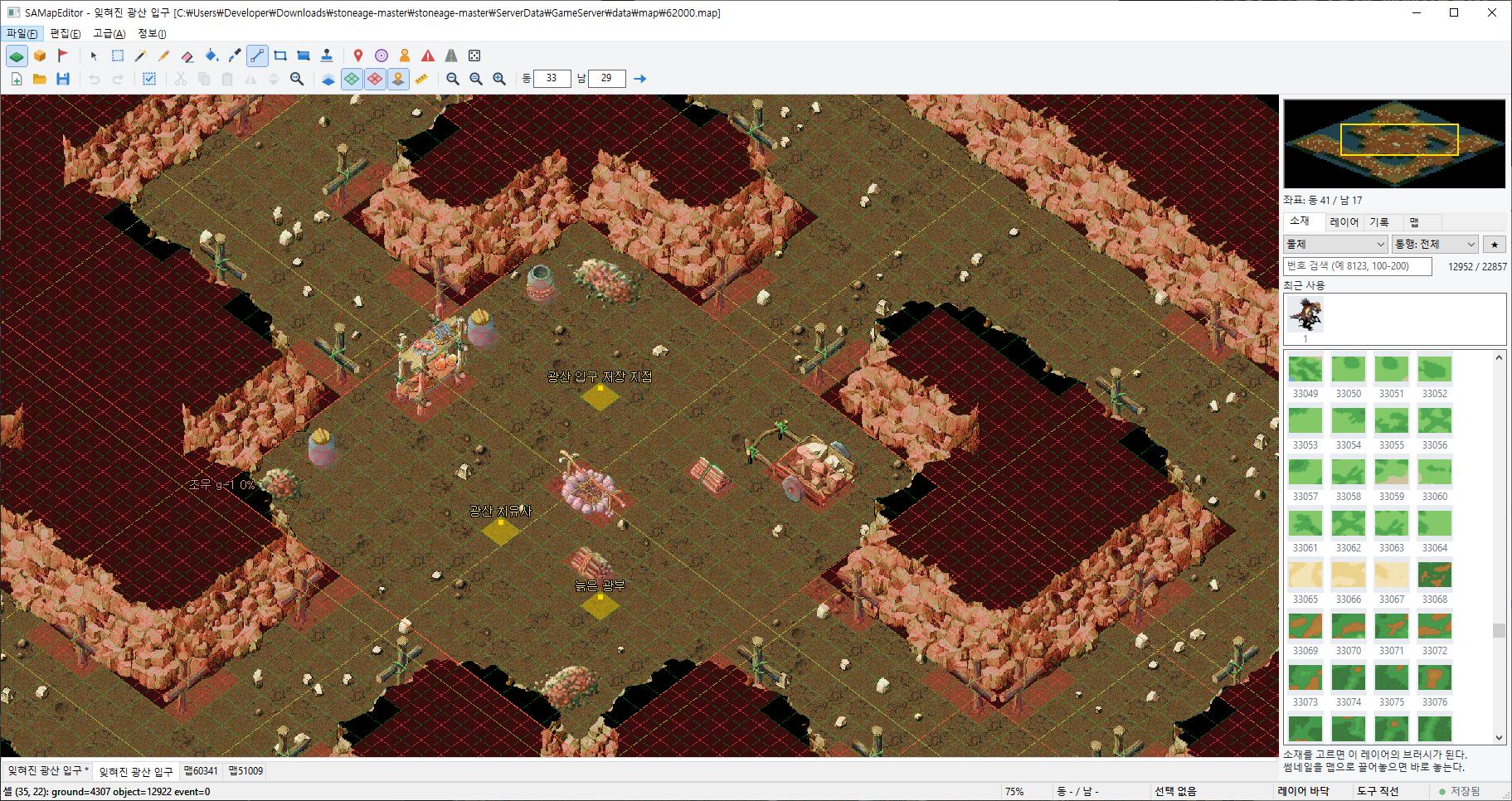This screenshot has height=801, width=1512.
Task: Select the eyedropper tool
Action: point(234,56)
